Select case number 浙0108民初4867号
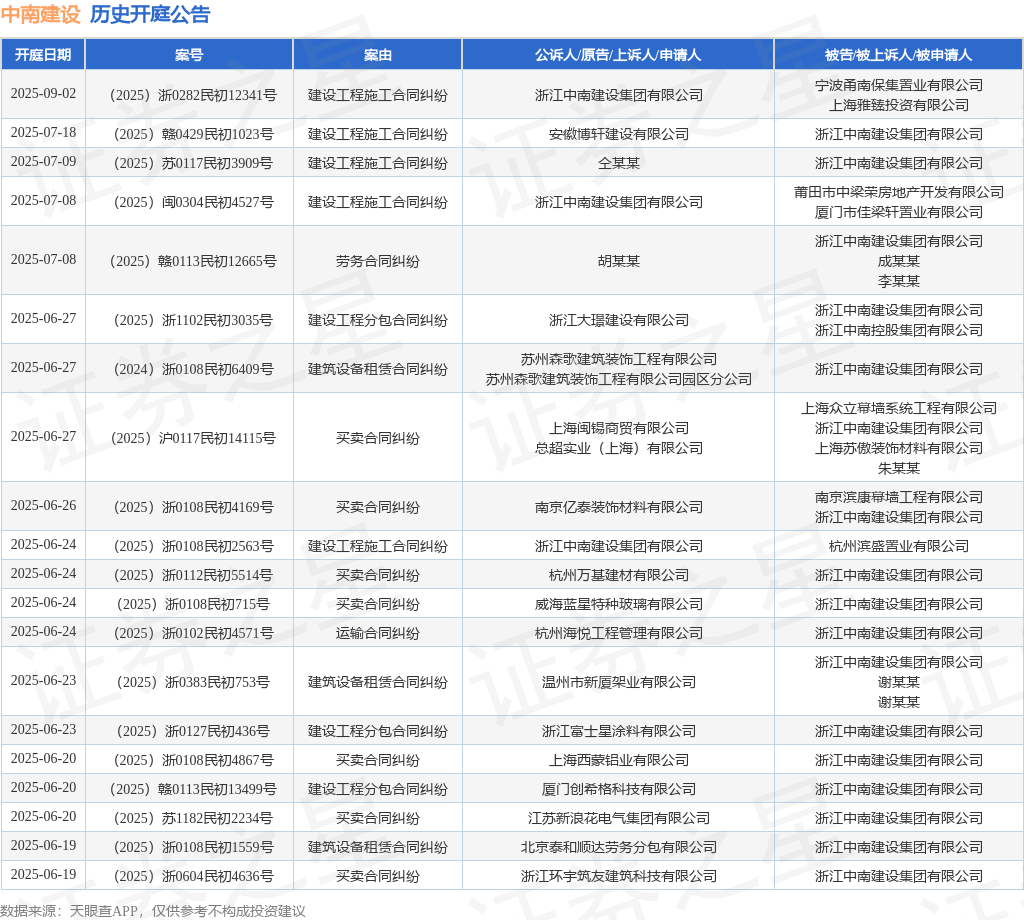1024x920 pixels. click(193, 761)
